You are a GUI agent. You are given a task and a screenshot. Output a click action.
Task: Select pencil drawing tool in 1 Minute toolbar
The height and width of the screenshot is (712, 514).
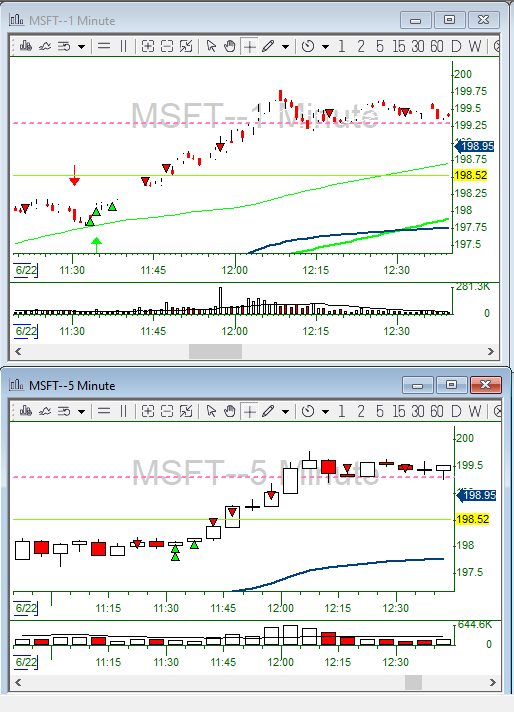point(268,46)
